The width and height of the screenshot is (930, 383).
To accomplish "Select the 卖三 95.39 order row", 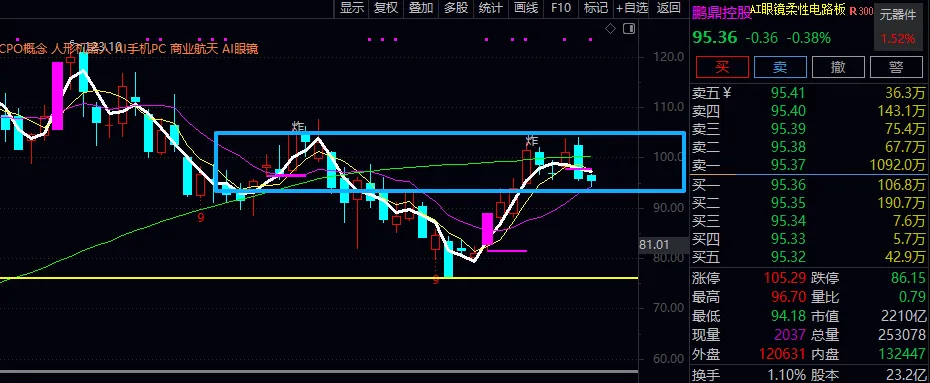I will (x=808, y=129).
